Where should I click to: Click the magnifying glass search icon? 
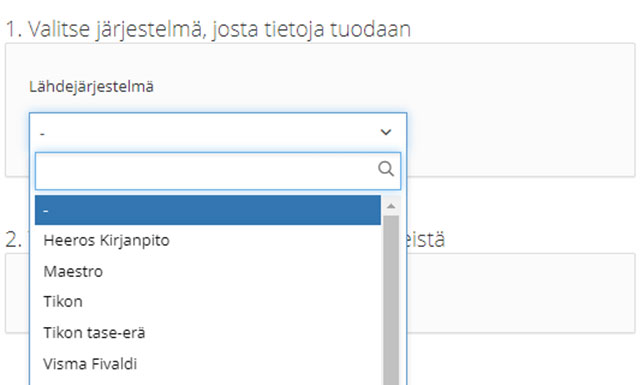(386, 169)
